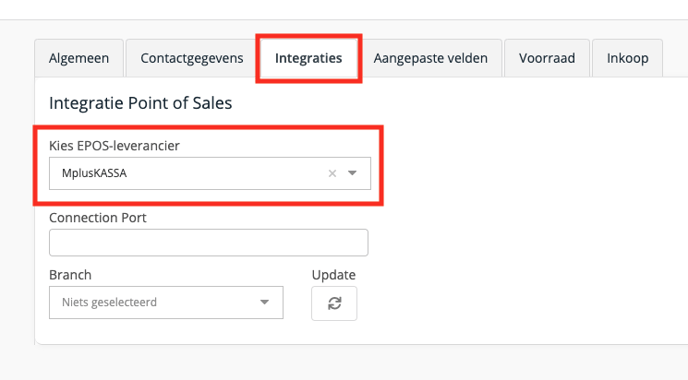Open the Branch dropdown arrow
Viewport: 688px width, 380px height.
coord(264,302)
